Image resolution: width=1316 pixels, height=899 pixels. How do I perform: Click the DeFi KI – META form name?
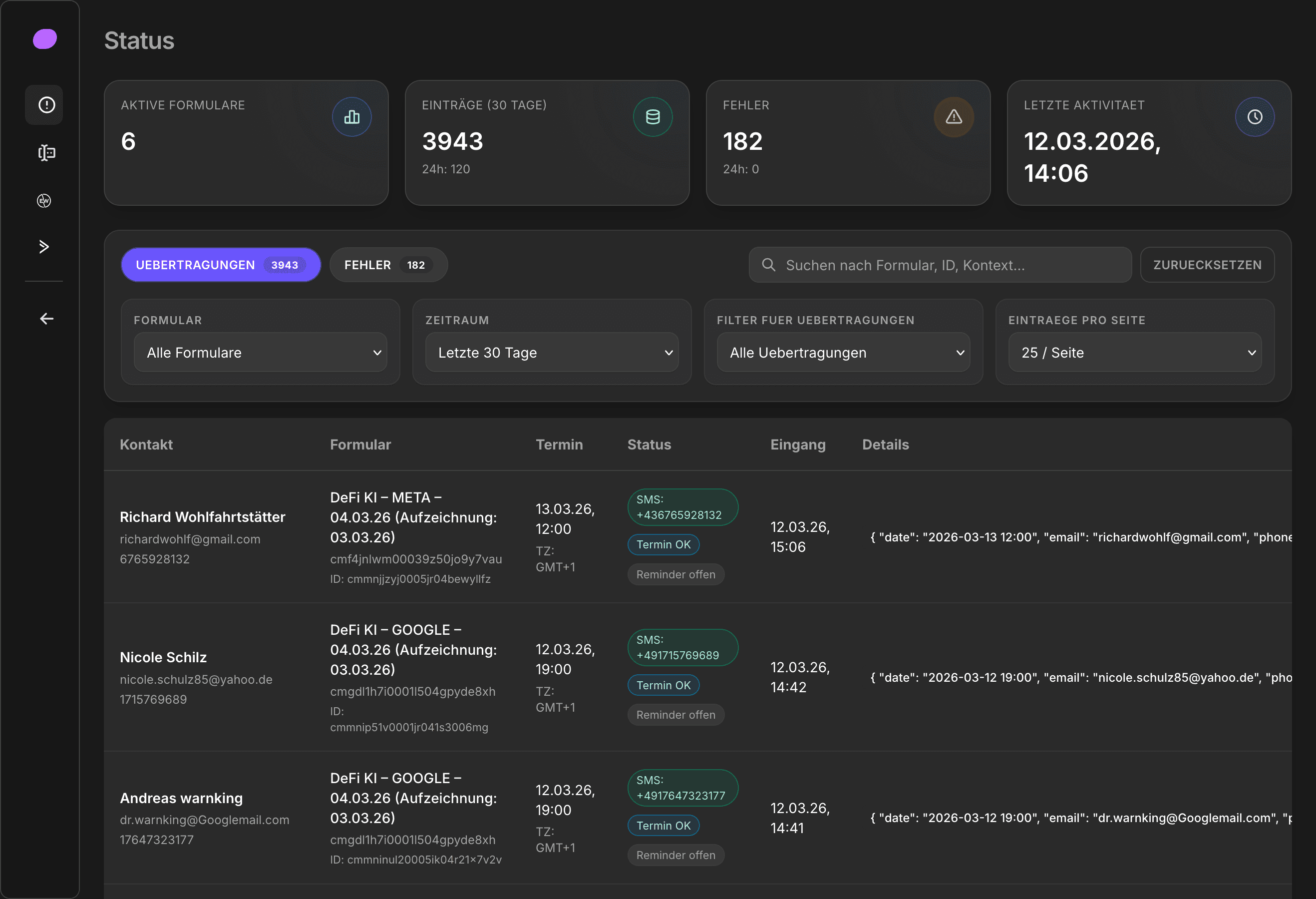(x=413, y=517)
